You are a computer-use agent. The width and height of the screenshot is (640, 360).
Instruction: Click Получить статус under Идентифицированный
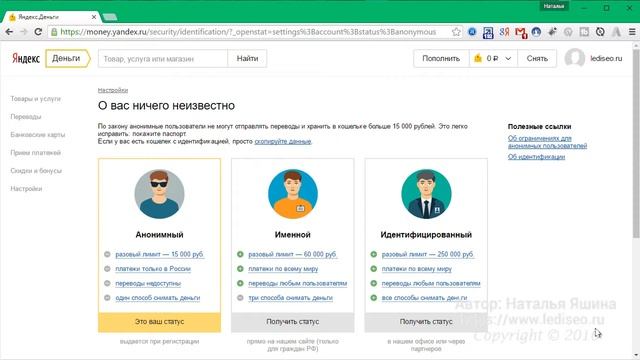coord(426,322)
